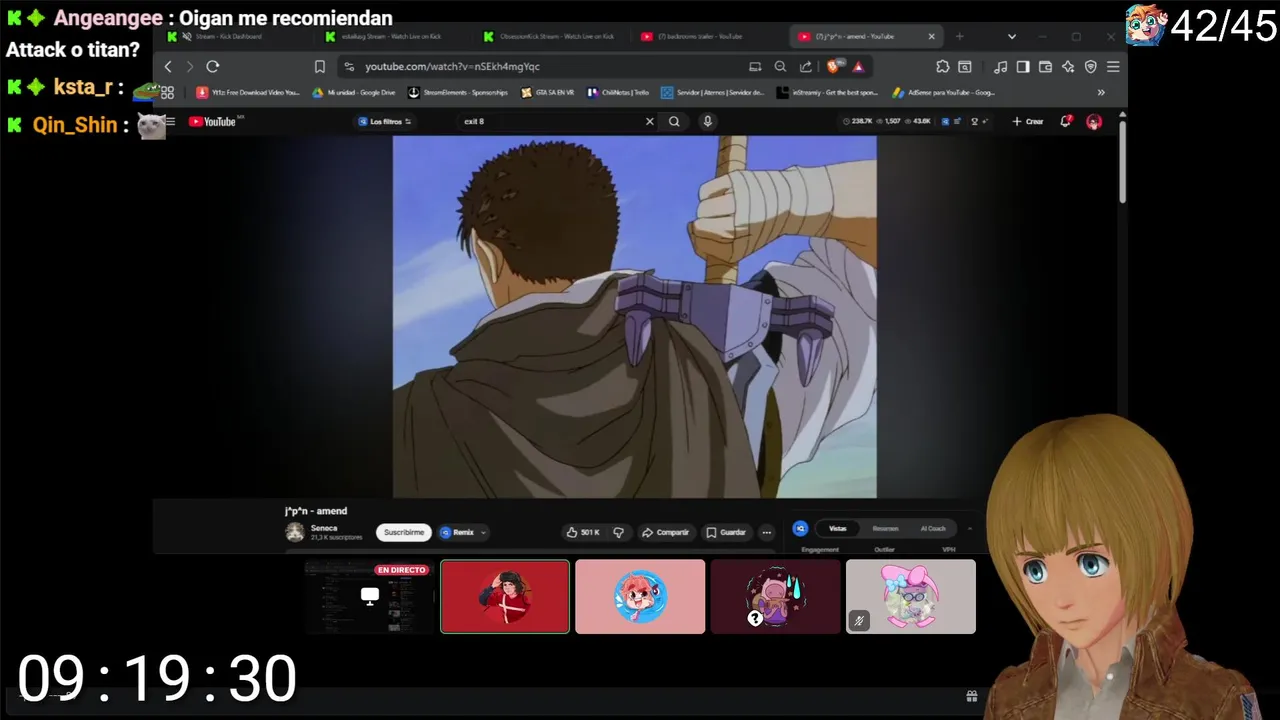Run search with the magnifier button

674,122
